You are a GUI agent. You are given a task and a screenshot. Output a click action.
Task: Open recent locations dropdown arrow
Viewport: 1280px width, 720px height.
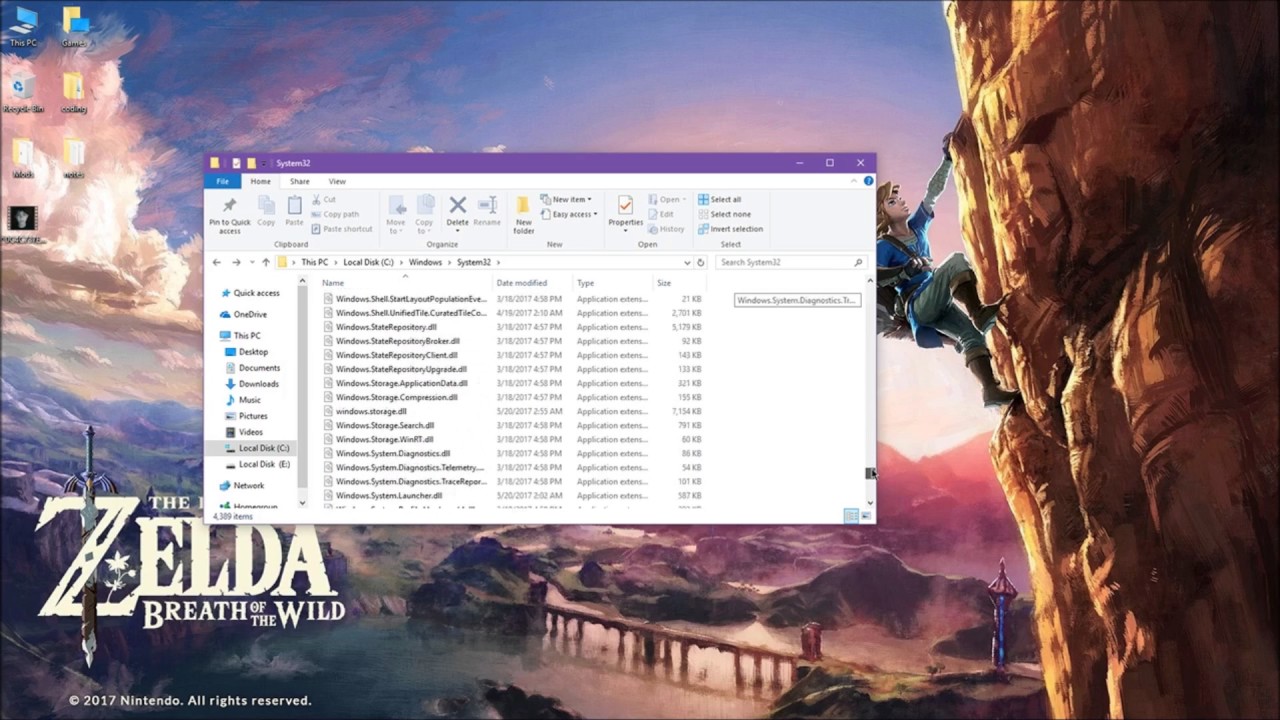[250, 262]
